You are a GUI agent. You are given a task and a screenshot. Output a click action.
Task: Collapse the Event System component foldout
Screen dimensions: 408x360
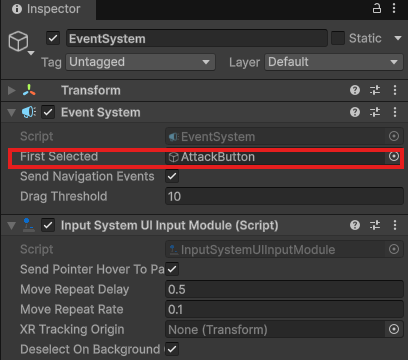pyautogui.click(x=12, y=113)
